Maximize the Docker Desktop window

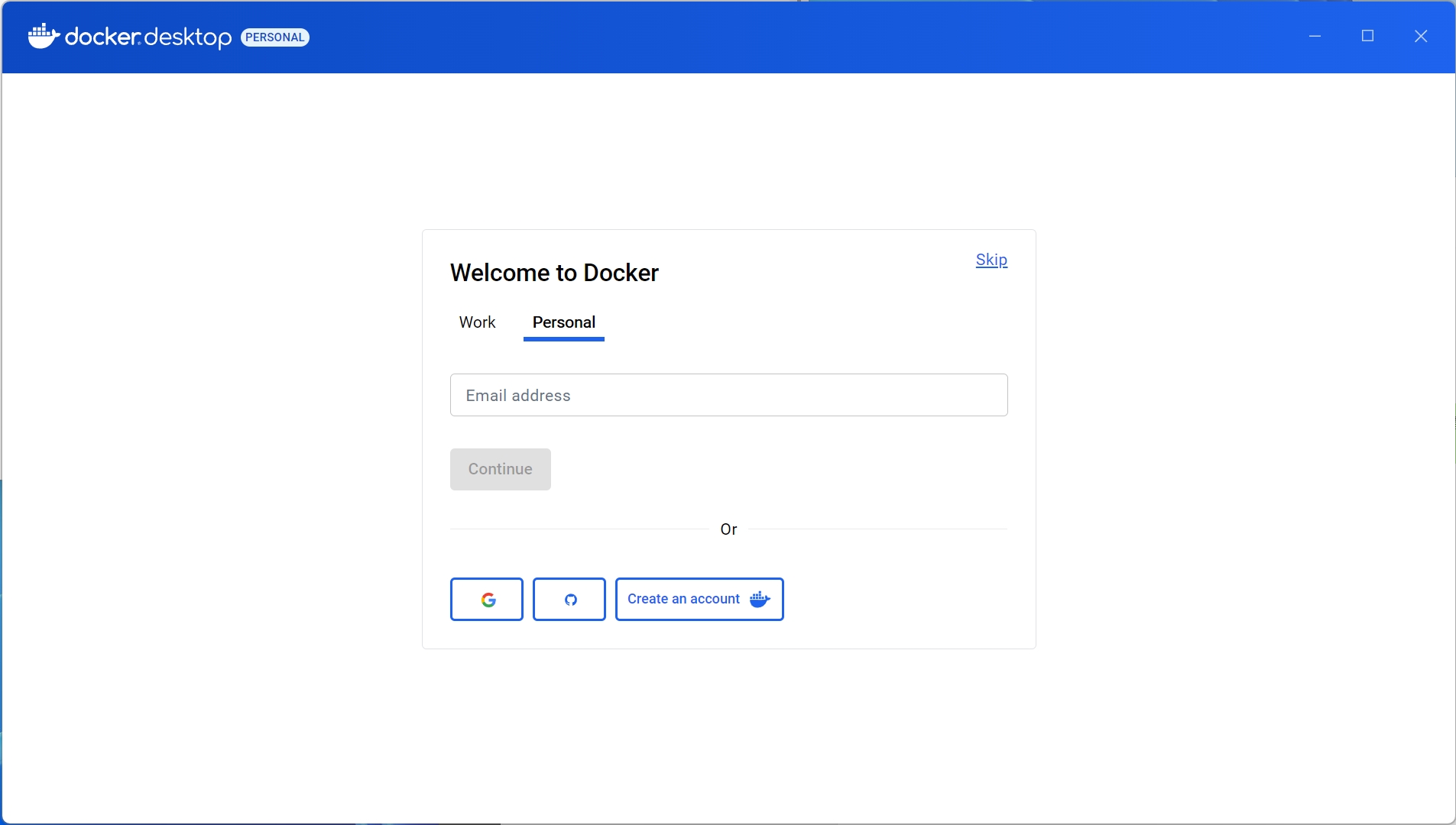tap(1367, 36)
